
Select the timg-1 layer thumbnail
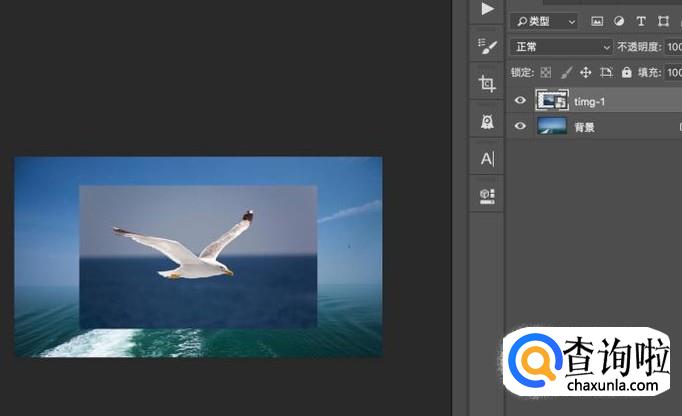552,100
